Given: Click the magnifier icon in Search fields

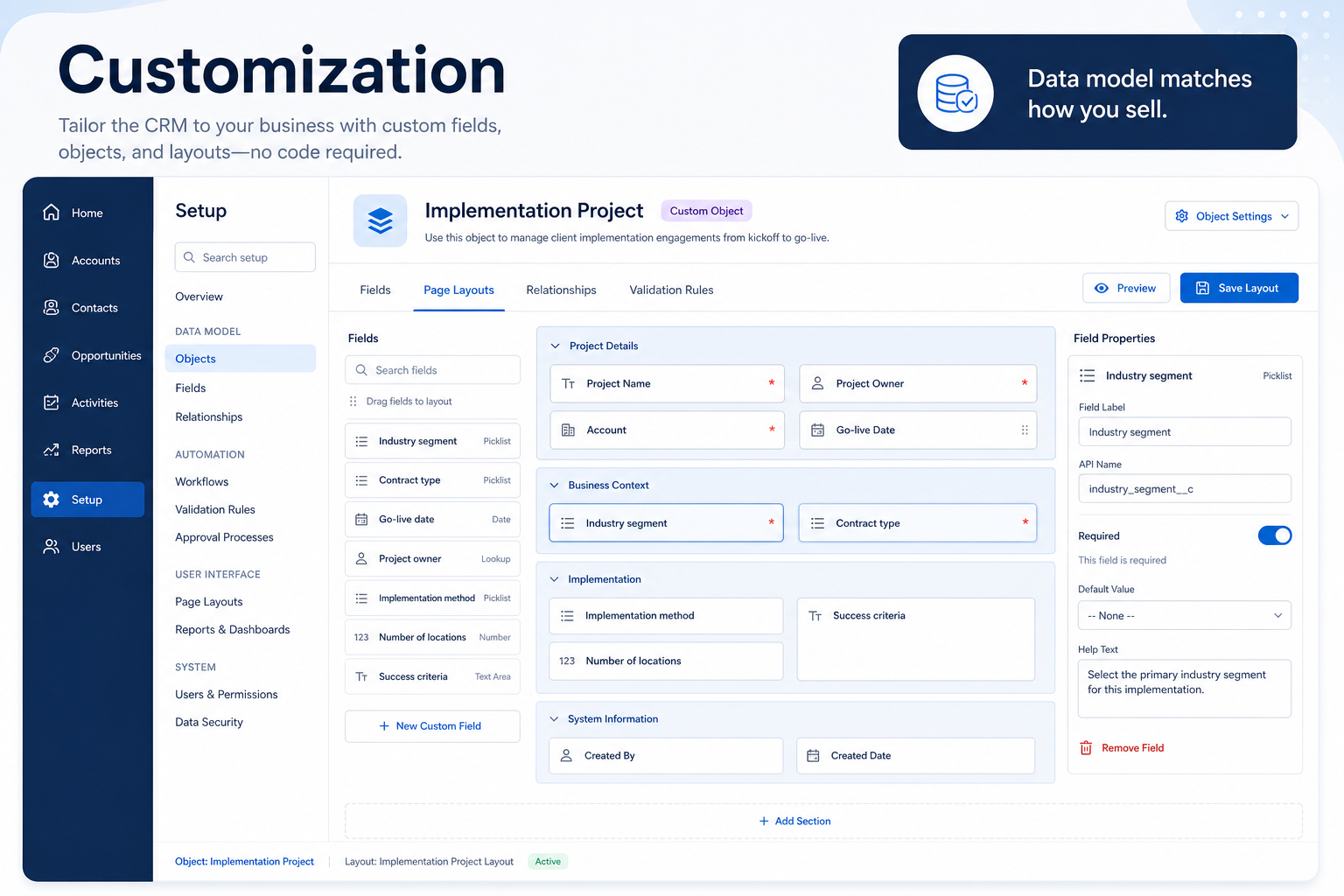Looking at the screenshot, I should (x=361, y=370).
